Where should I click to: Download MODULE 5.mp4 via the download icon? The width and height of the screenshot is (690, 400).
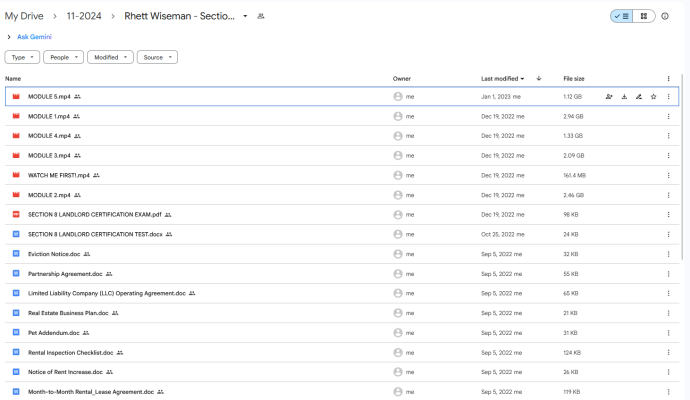click(624, 97)
